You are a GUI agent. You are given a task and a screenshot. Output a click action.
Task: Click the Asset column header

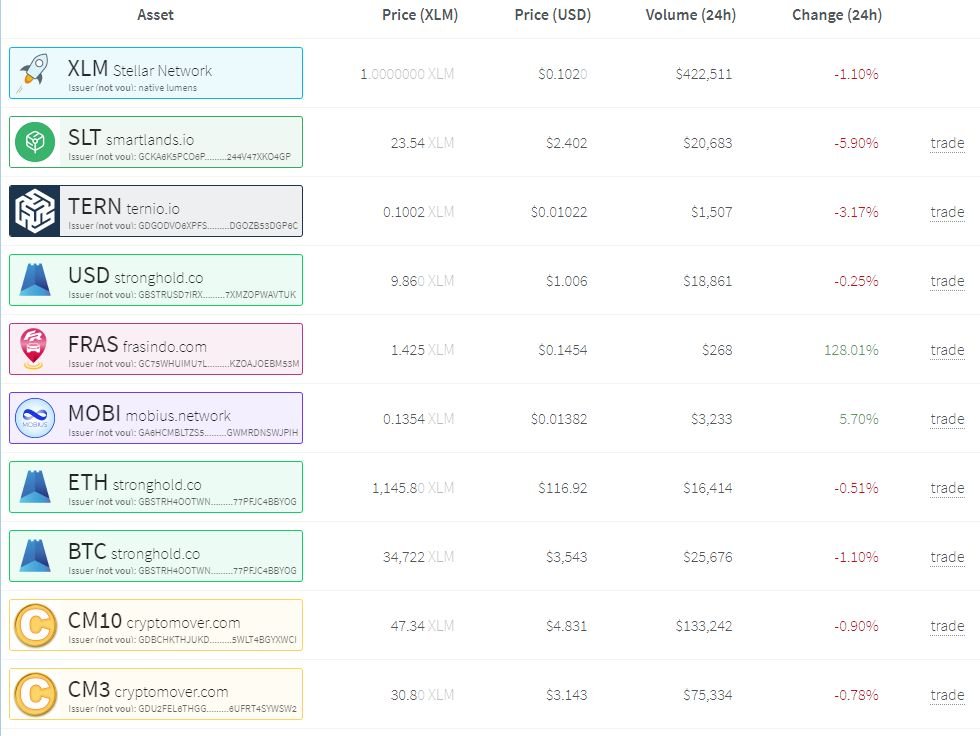pos(155,15)
